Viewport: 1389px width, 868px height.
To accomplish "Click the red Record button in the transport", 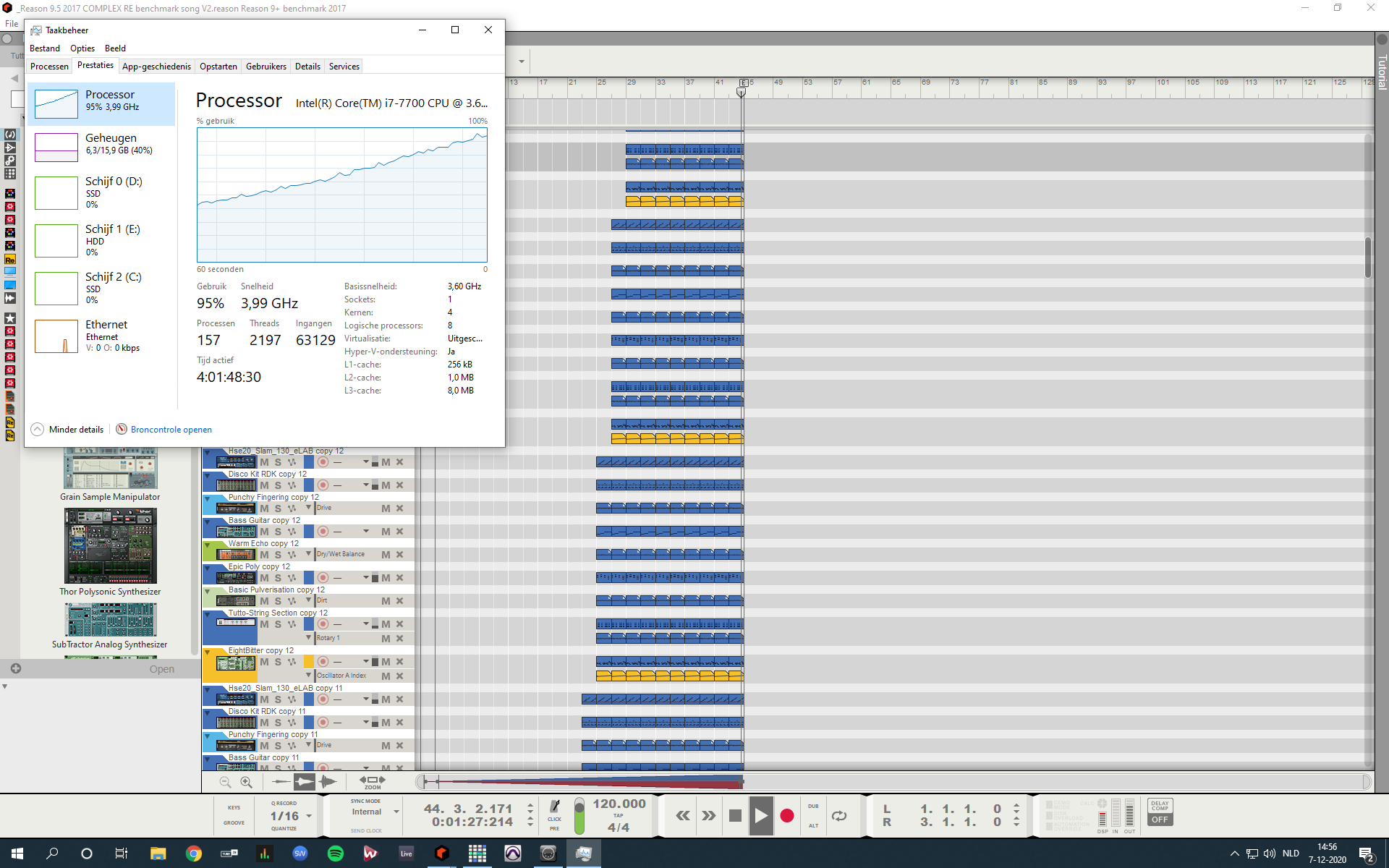I will click(787, 816).
